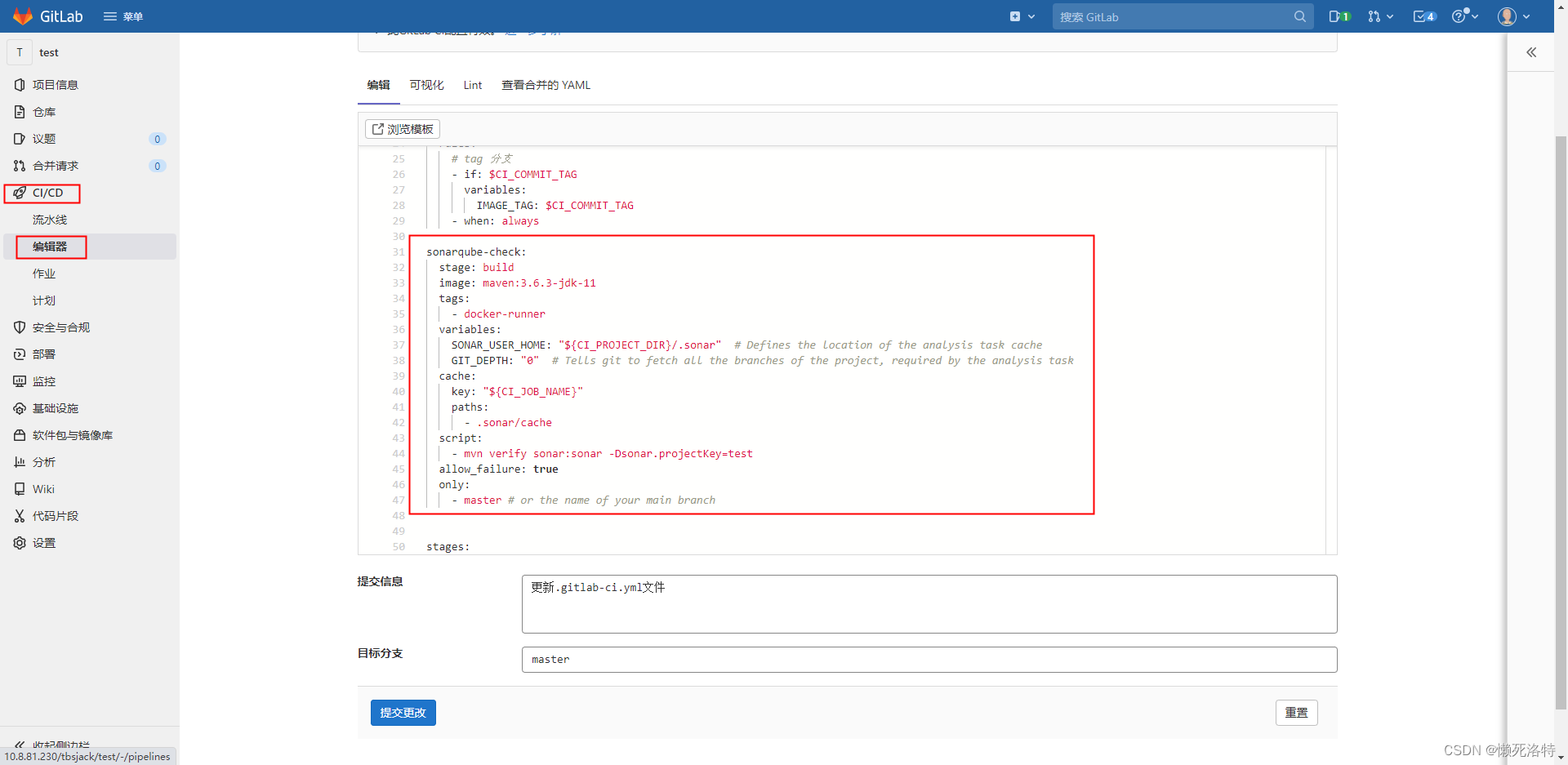1568x765 pixels.
Task: Click the 仓库 repository icon
Action: (20, 112)
